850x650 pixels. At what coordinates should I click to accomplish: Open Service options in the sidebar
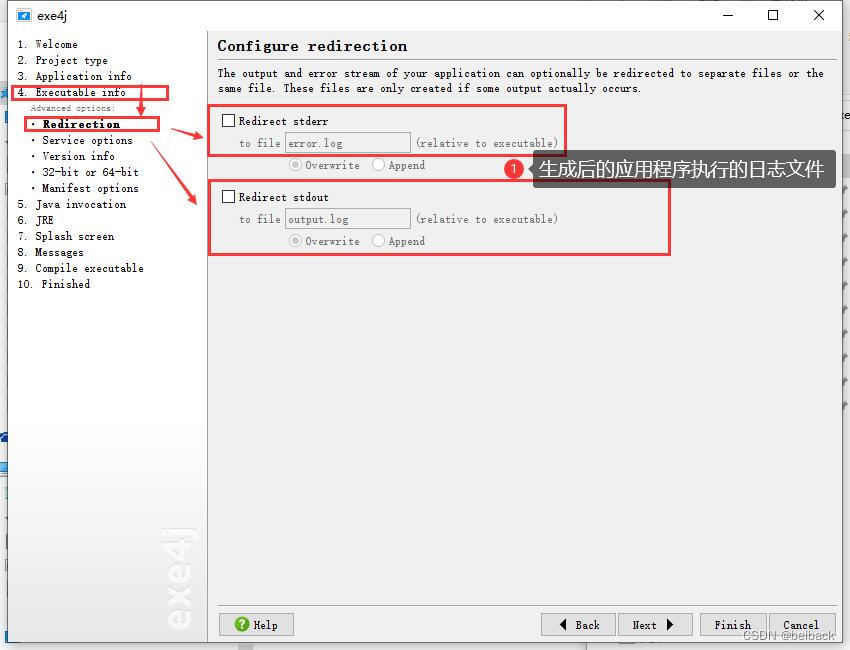pos(87,140)
